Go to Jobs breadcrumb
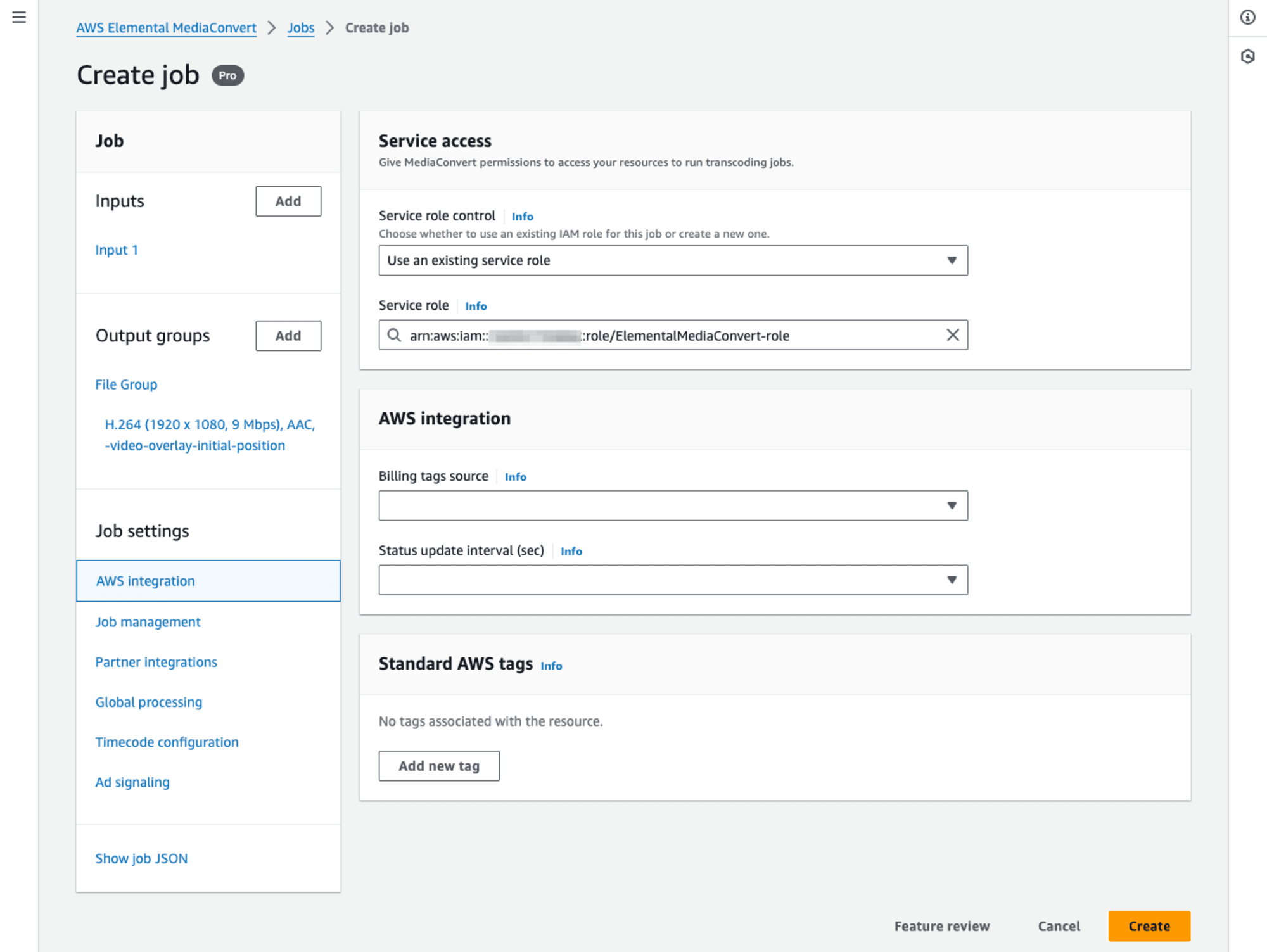 (301, 28)
